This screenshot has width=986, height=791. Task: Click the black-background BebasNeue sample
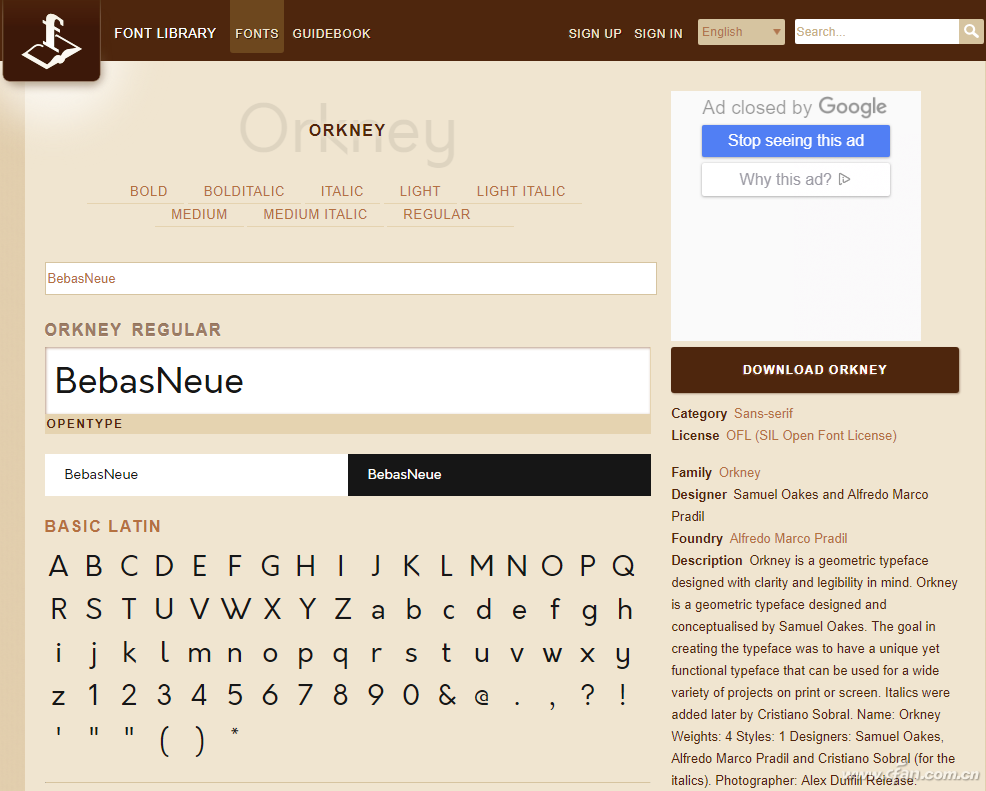pyautogui.click(x=499, y=475)
